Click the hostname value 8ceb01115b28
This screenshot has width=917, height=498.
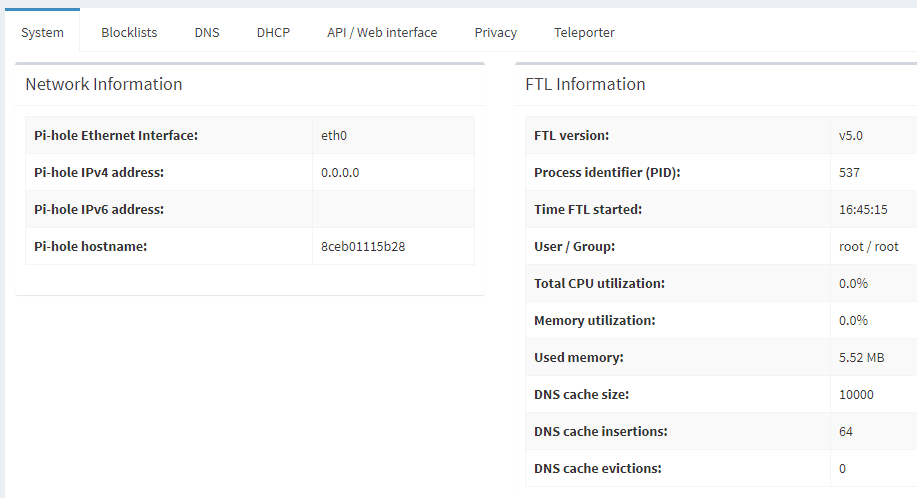tap(363, 246)
